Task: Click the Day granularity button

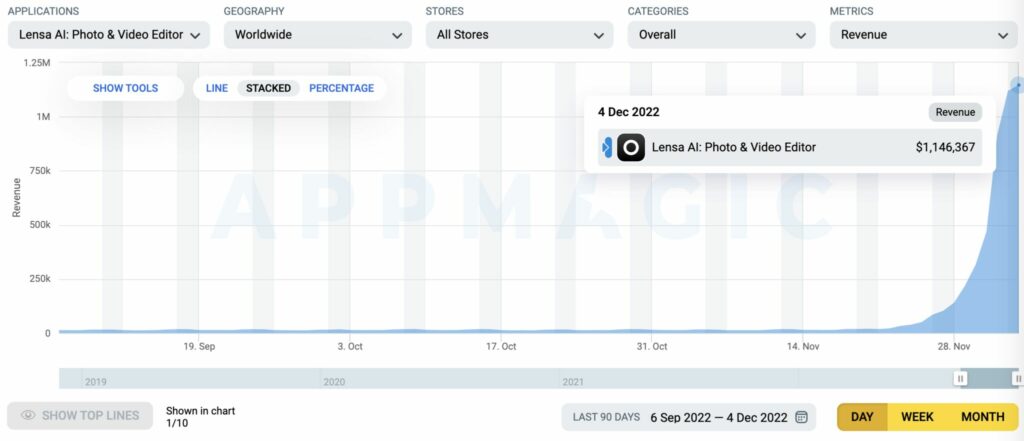Action: click(x=862, y=417)
